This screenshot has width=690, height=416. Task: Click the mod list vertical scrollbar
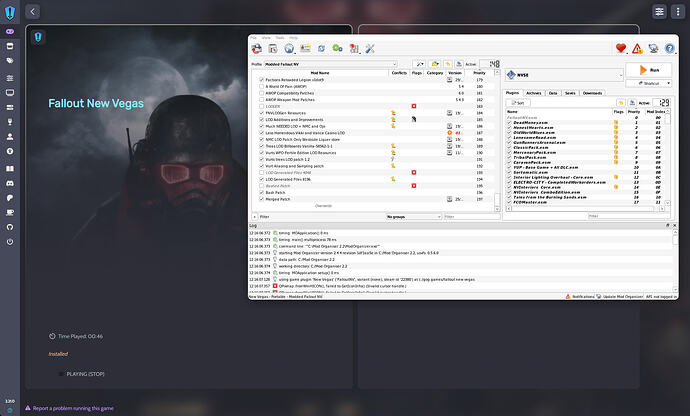coord(497,140)
